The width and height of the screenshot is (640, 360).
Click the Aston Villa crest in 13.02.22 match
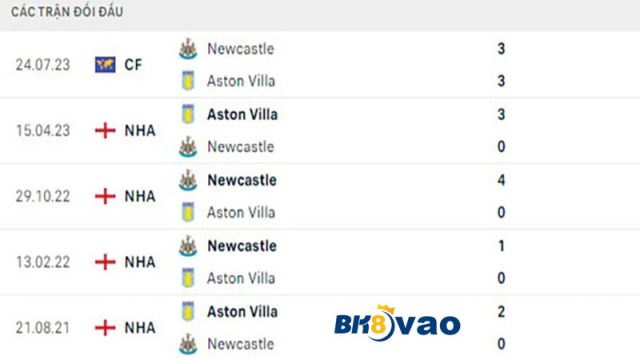pyautogui.click(x=188, y=278)
